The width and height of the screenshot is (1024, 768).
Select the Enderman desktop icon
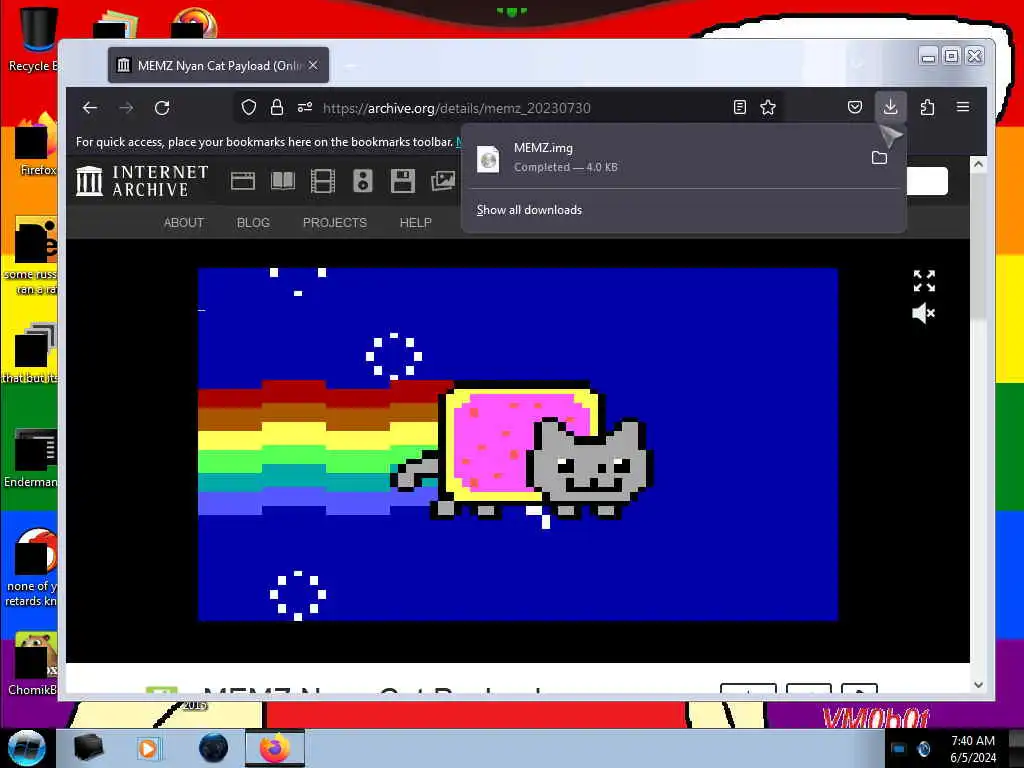tap(33, 457)
